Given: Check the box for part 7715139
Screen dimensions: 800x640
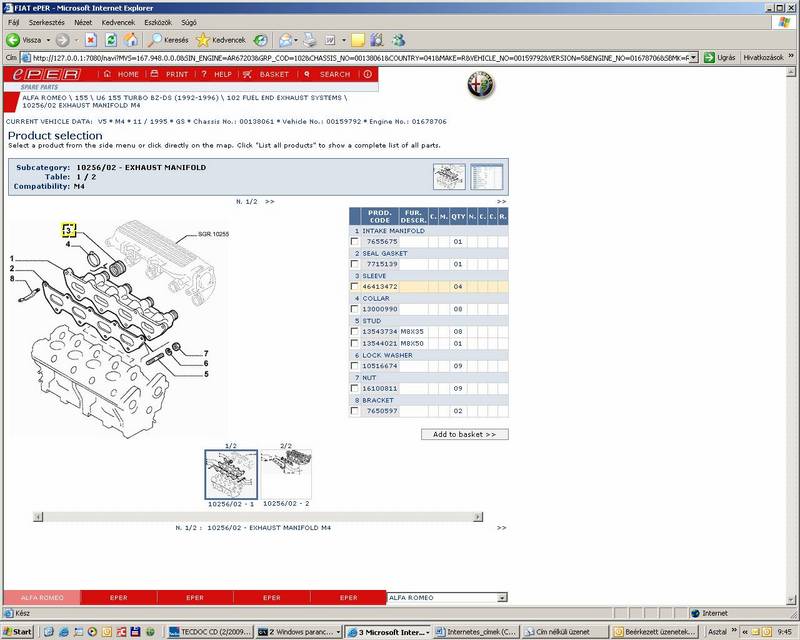Looking at the screenshot, I should (x=355, y=264).
